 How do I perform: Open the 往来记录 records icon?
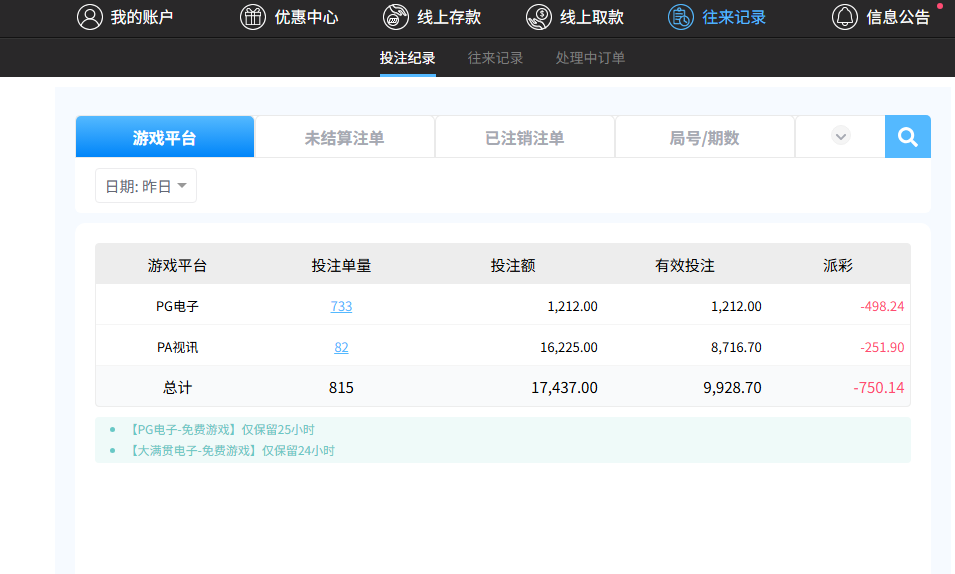pyautogui.click(x=681, y=17)
